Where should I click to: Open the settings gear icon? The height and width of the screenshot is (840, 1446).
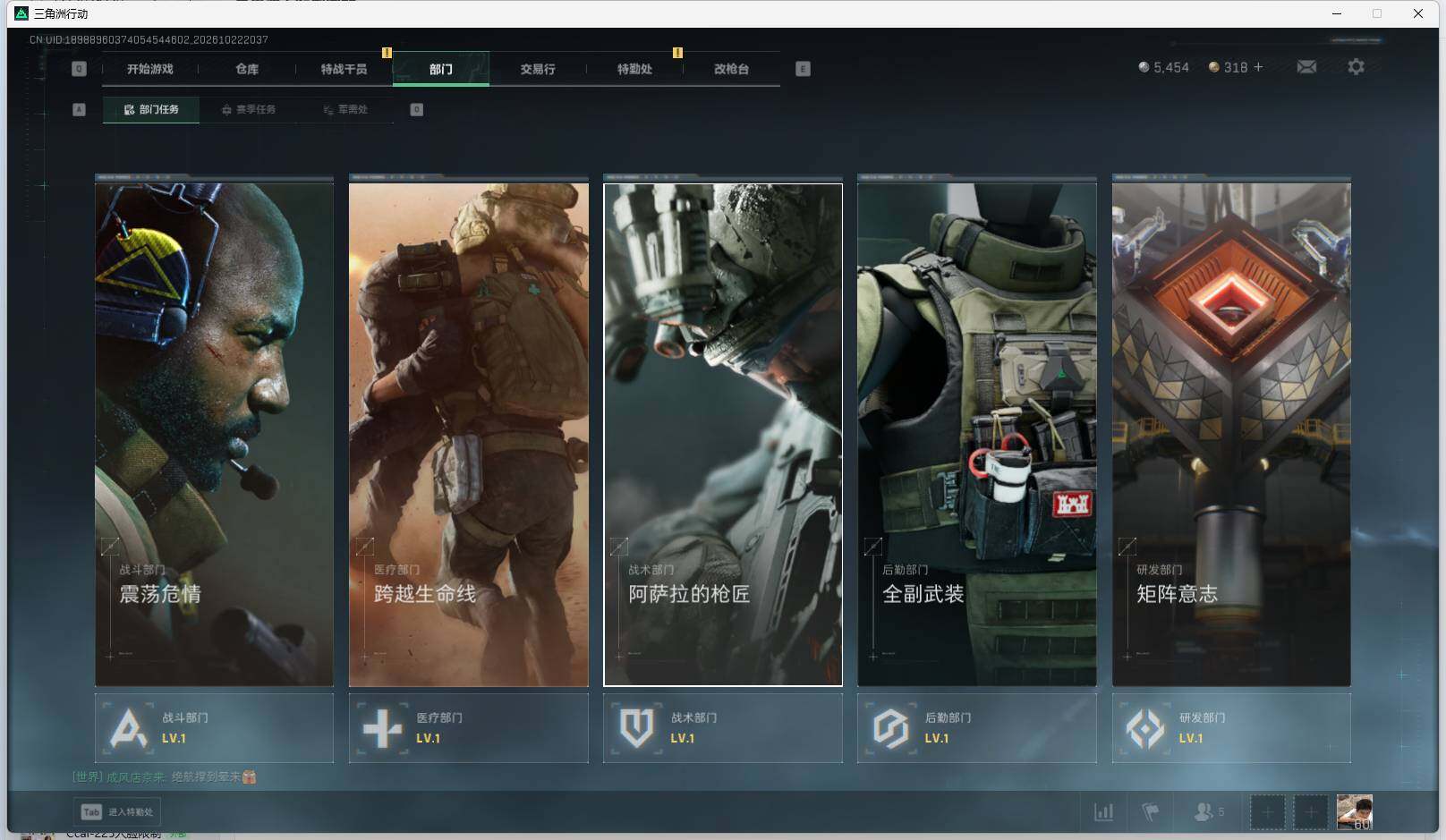[x=1356, y=67]
